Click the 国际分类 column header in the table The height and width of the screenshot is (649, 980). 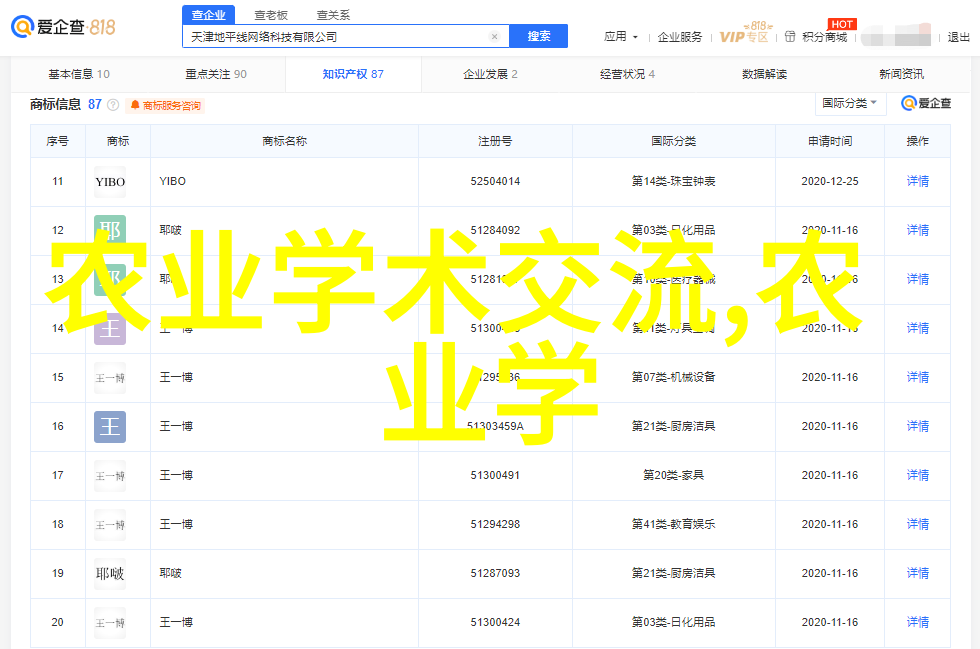click(673, 141)
